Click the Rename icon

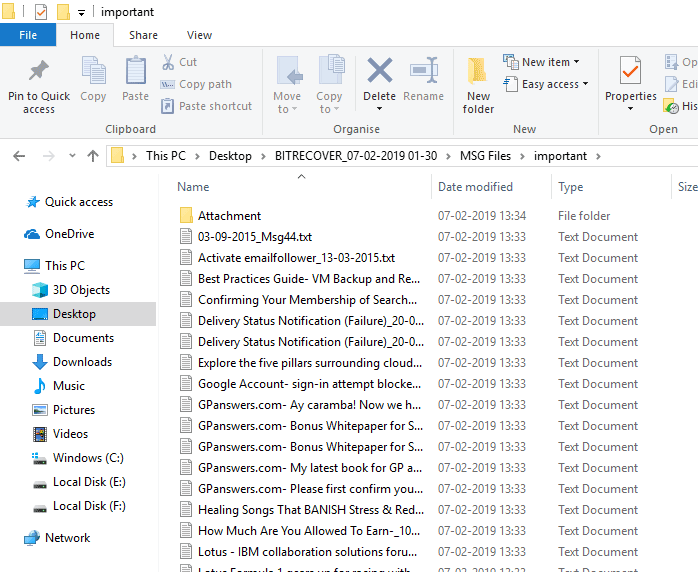coord(424,70)
